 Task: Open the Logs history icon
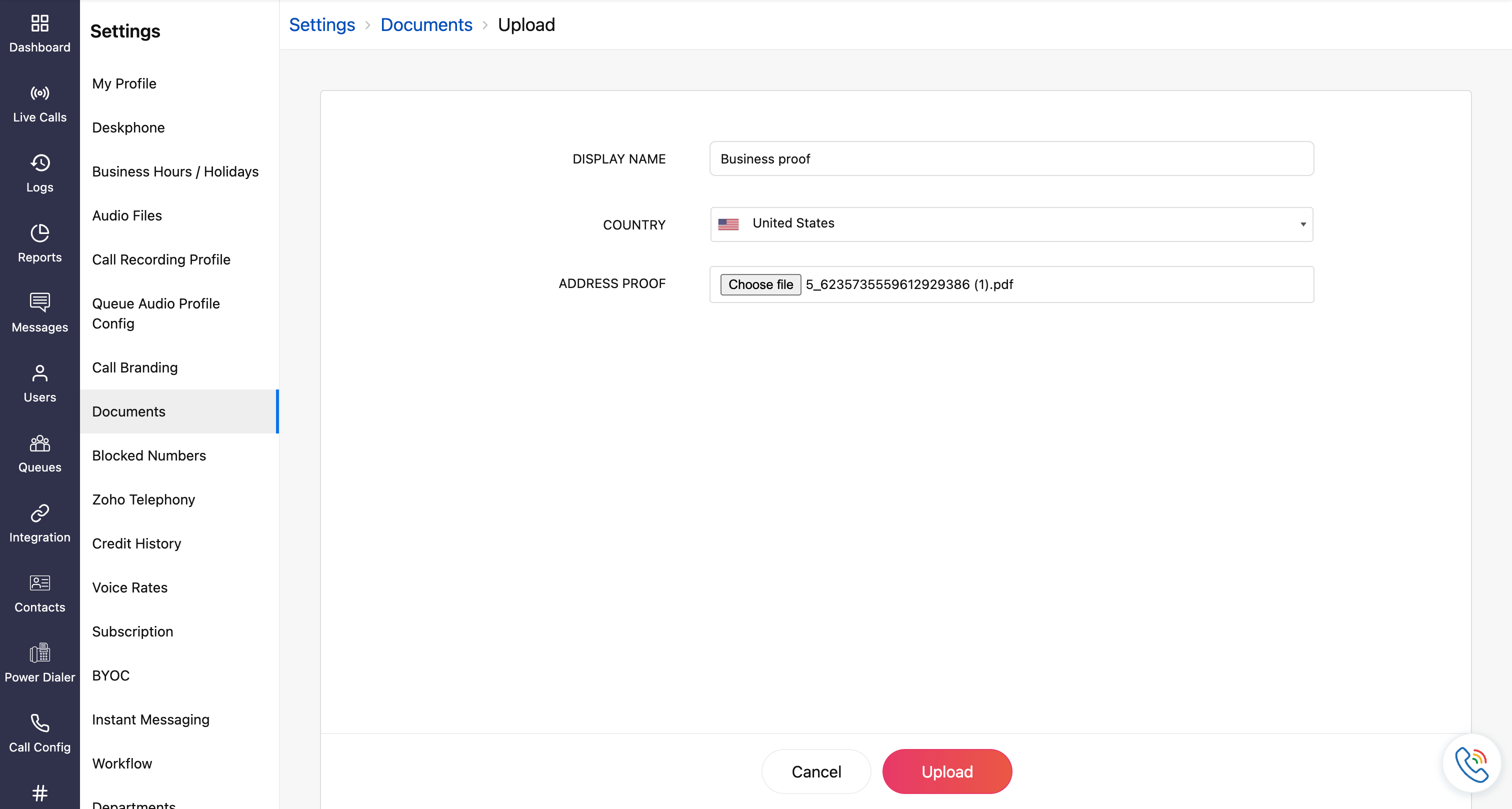pyautogui.click(x=40, y=163)
